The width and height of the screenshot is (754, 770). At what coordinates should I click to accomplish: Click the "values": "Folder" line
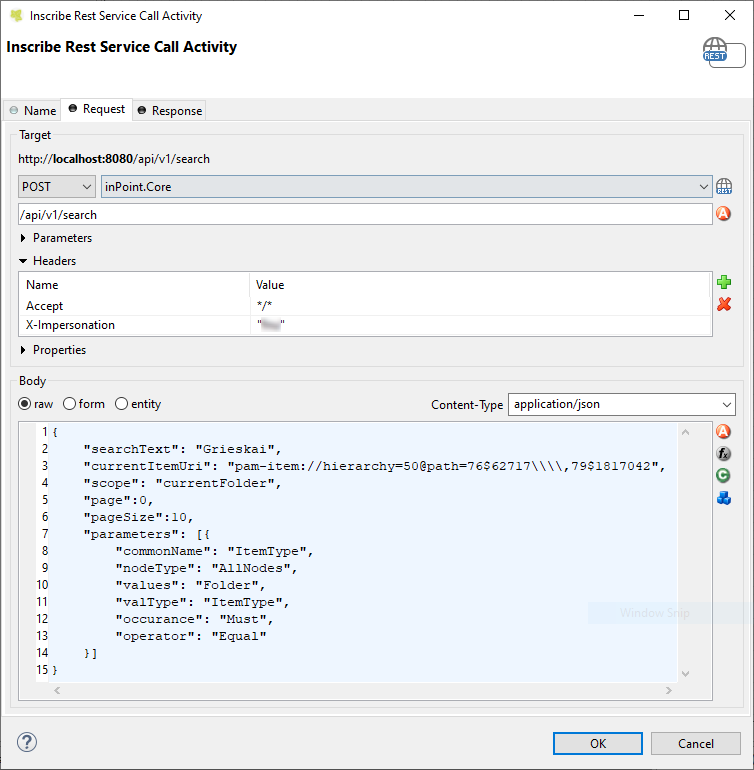[x=191, y=585]
